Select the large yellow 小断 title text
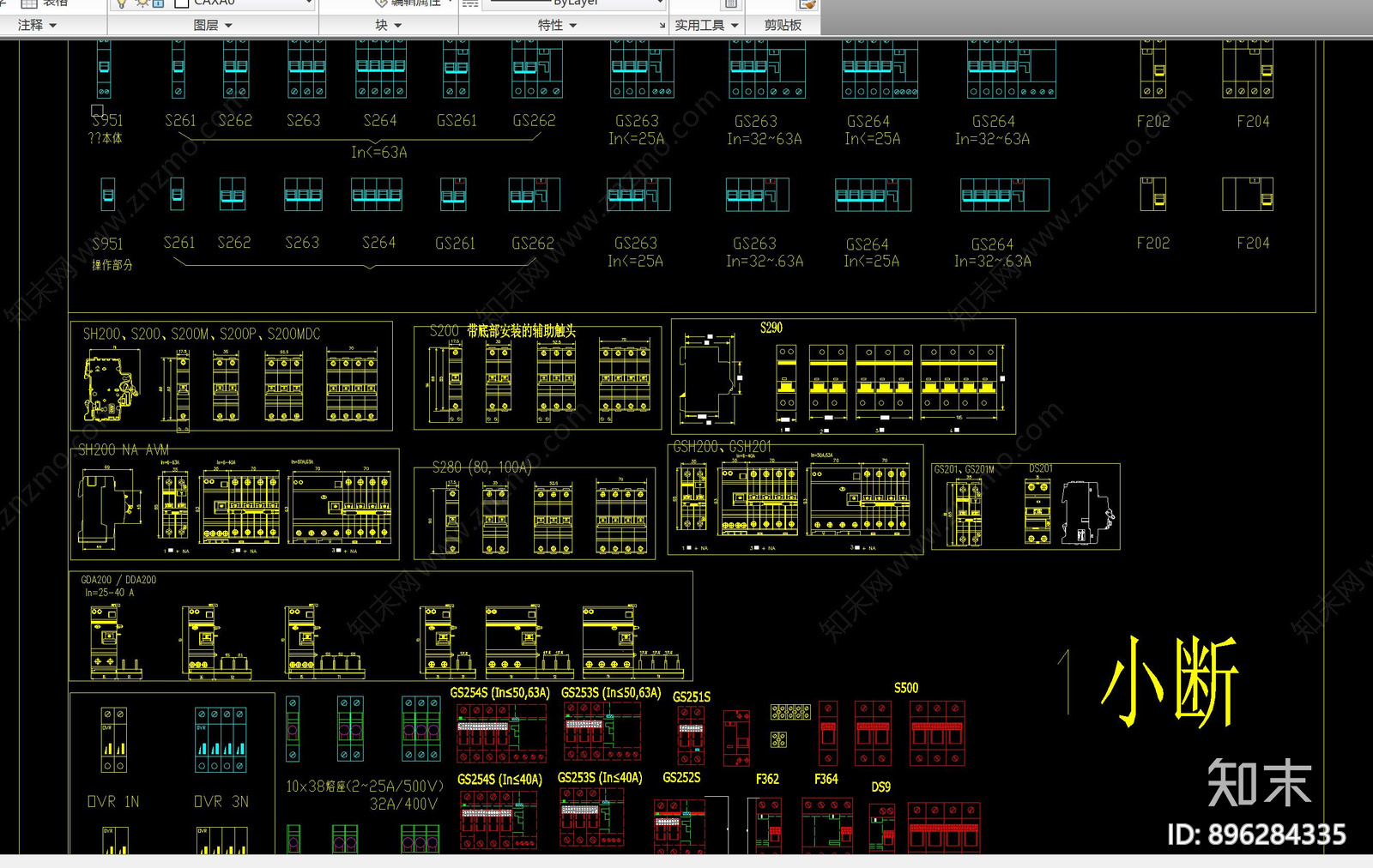The height and width of the screenshot is (868, 1373). click(1170, 682)
